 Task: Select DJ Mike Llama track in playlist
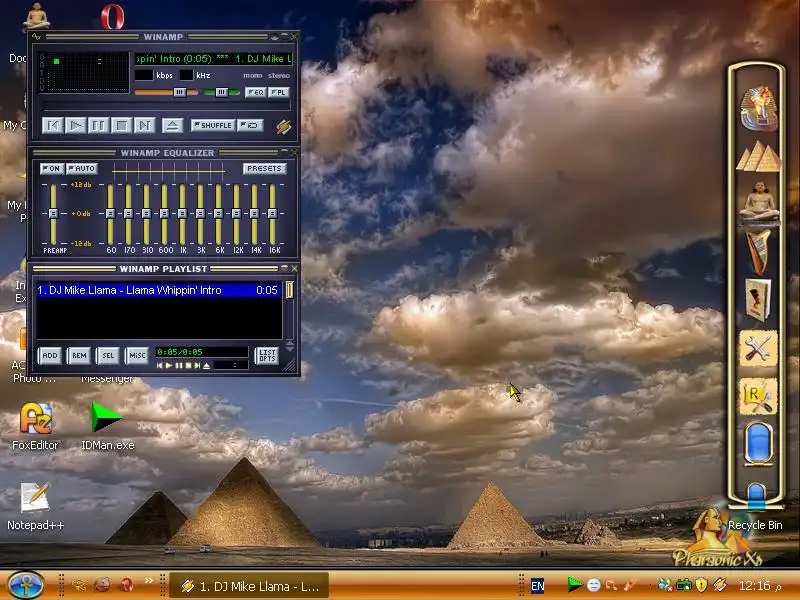[159, 290]
